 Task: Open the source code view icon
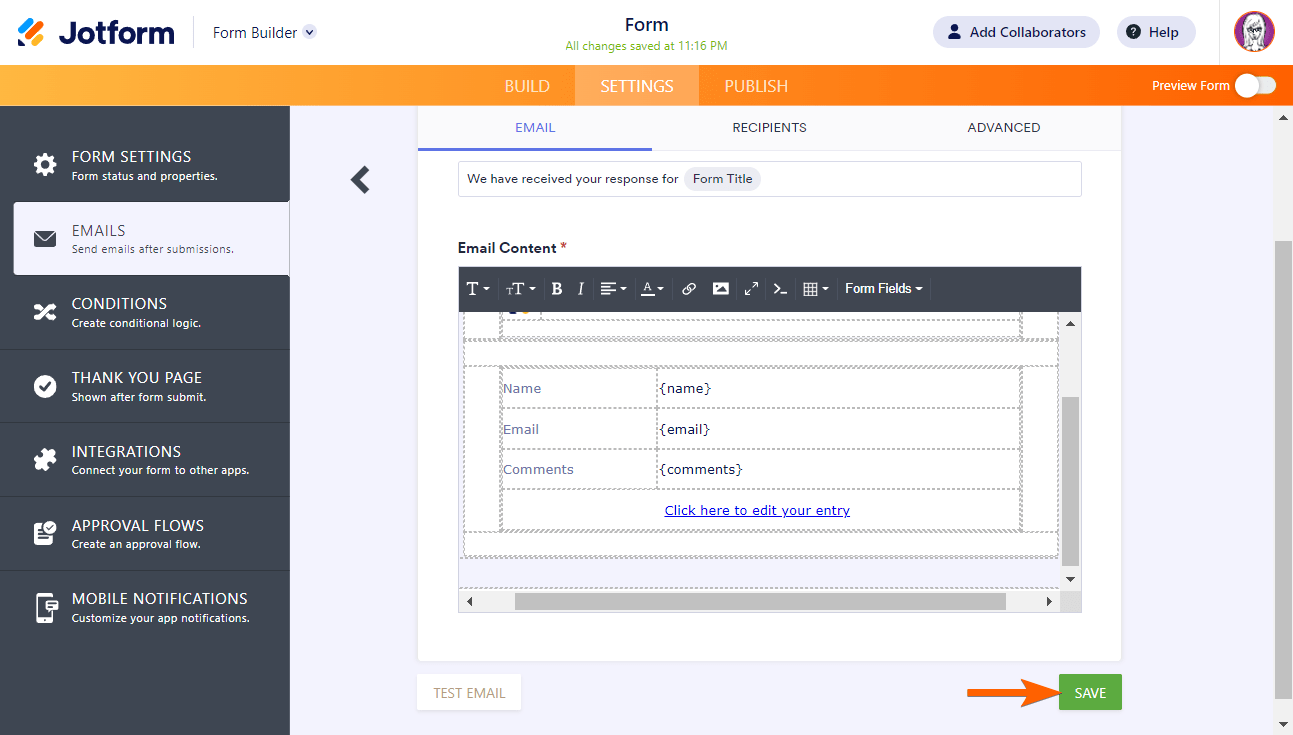780,289
